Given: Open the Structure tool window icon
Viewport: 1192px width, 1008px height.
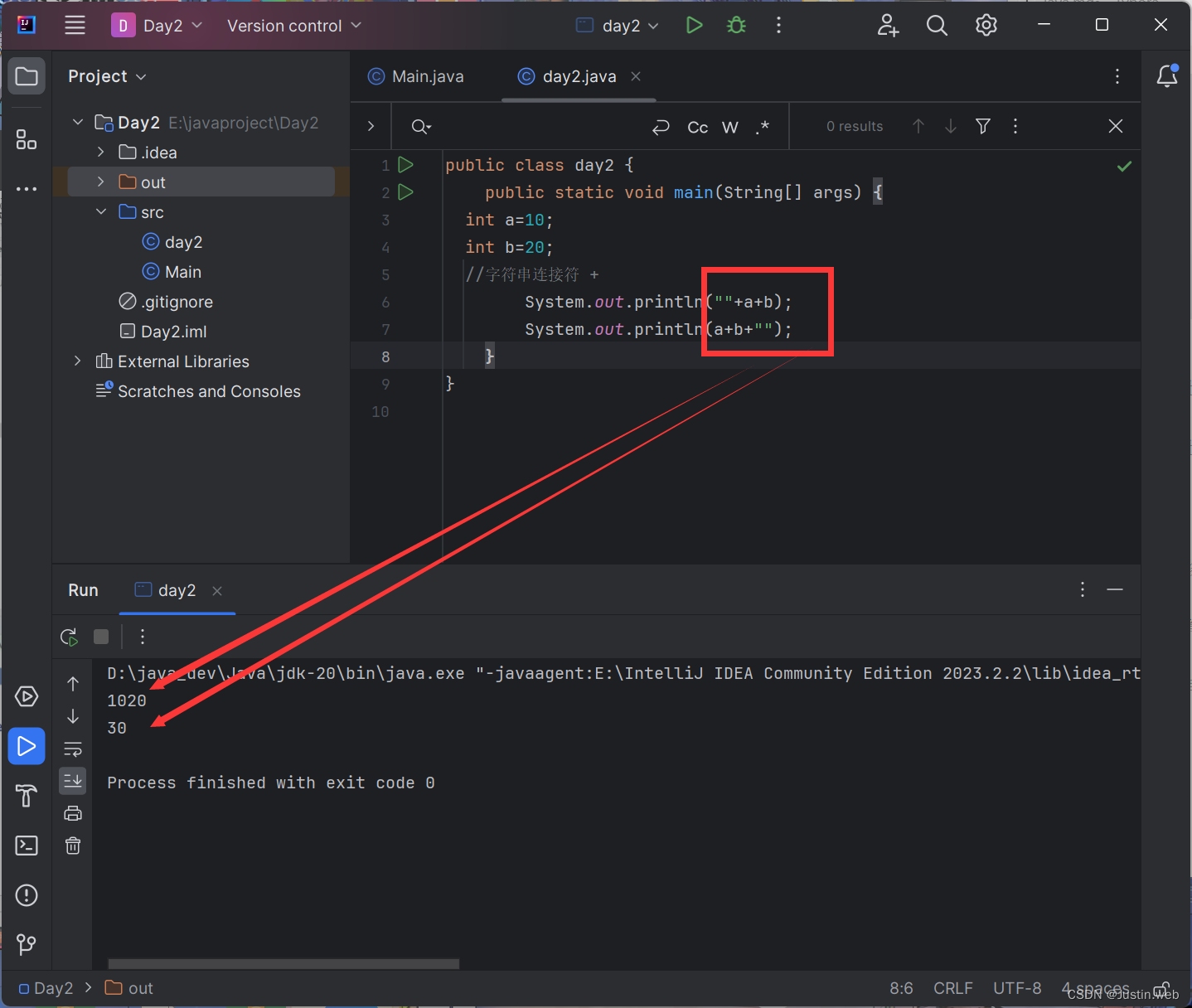Looking at the screenshot, I should tap(27, 139).
